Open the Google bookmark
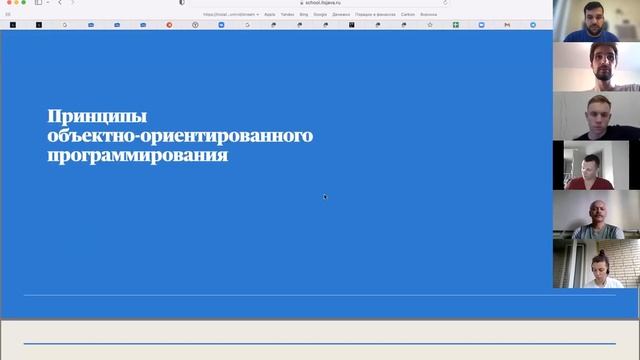This screenshot has height=360, width=640. [x=320, y=14]
